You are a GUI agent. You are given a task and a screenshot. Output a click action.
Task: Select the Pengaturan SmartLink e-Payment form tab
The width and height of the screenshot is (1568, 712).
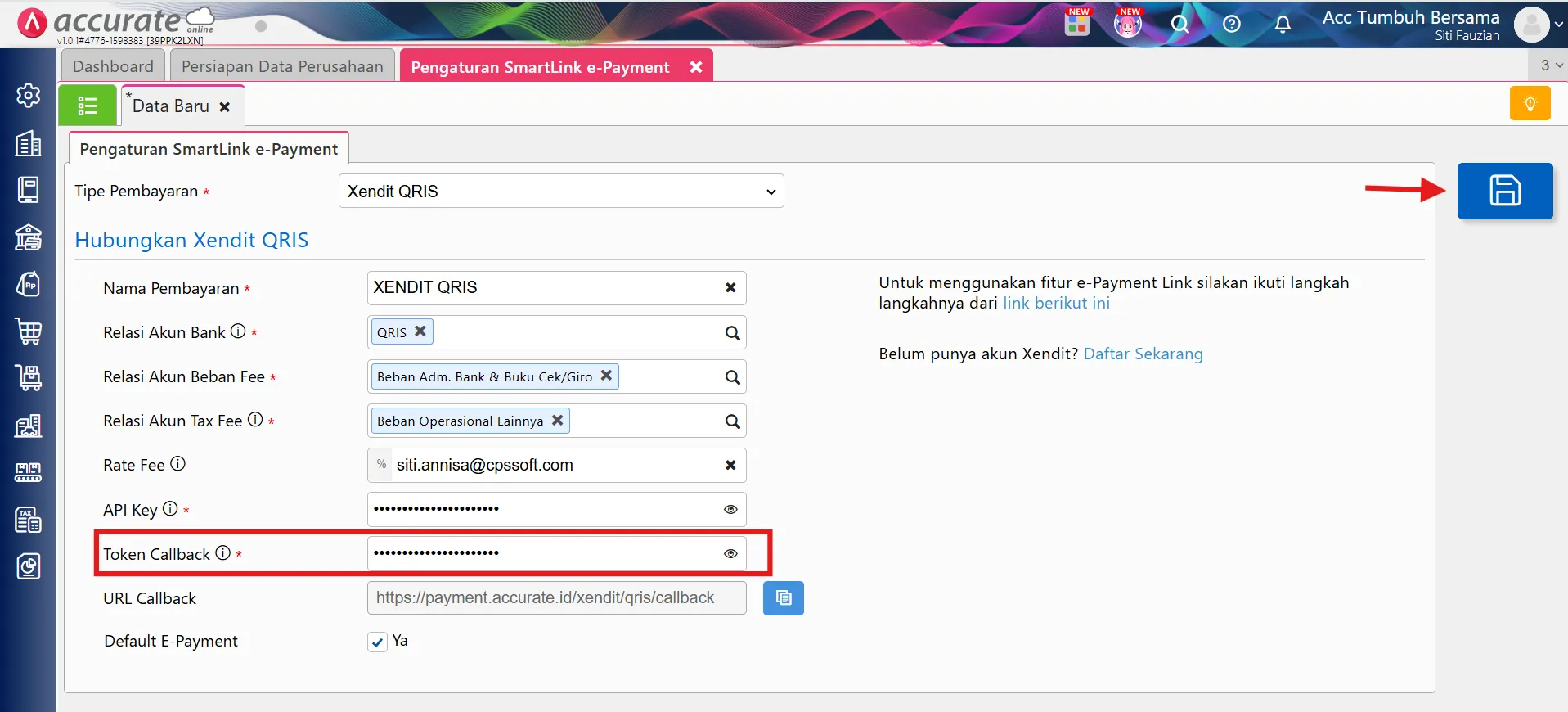209,149
